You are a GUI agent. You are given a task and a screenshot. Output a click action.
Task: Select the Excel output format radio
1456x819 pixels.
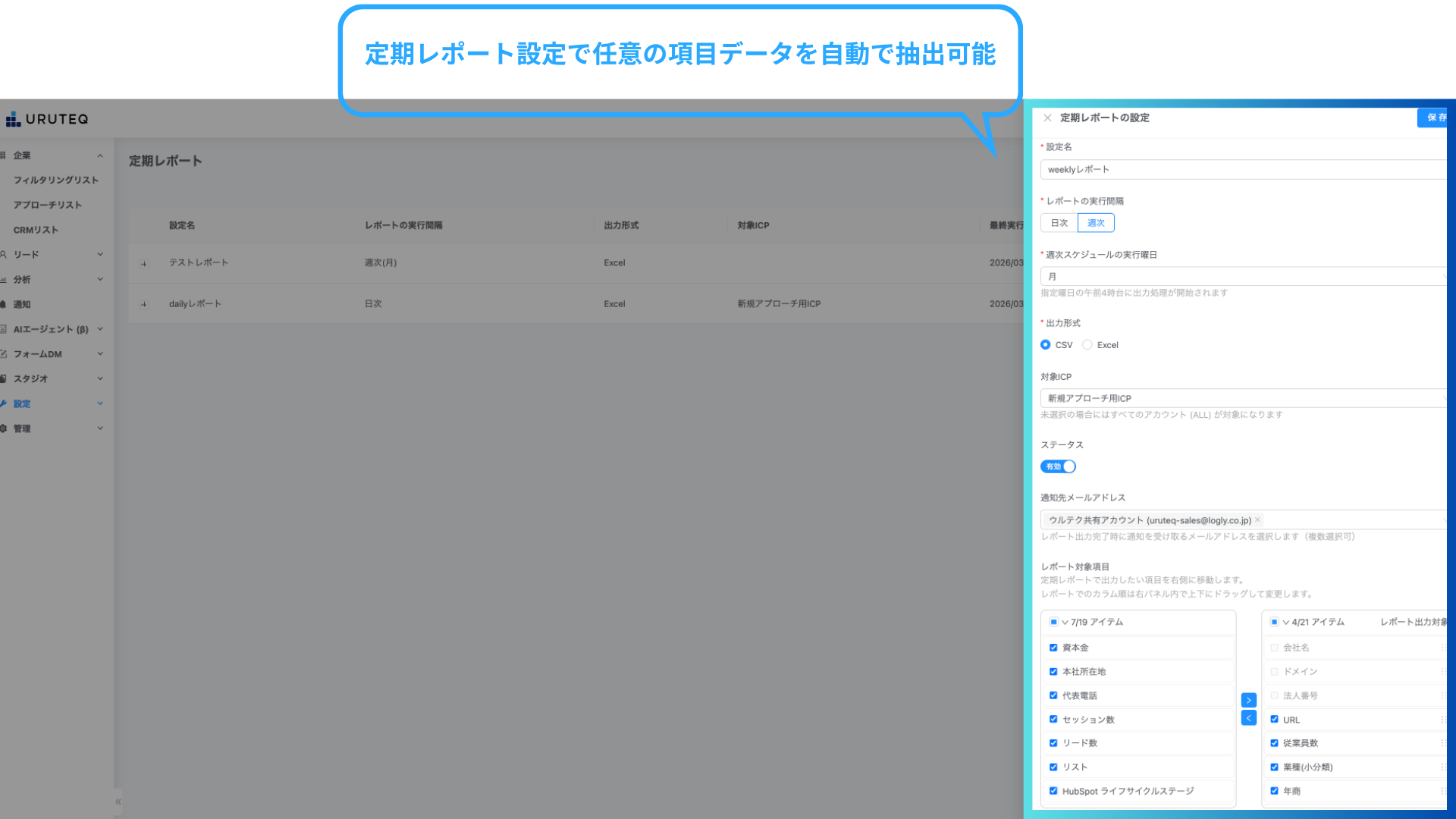click(1087, 345)
